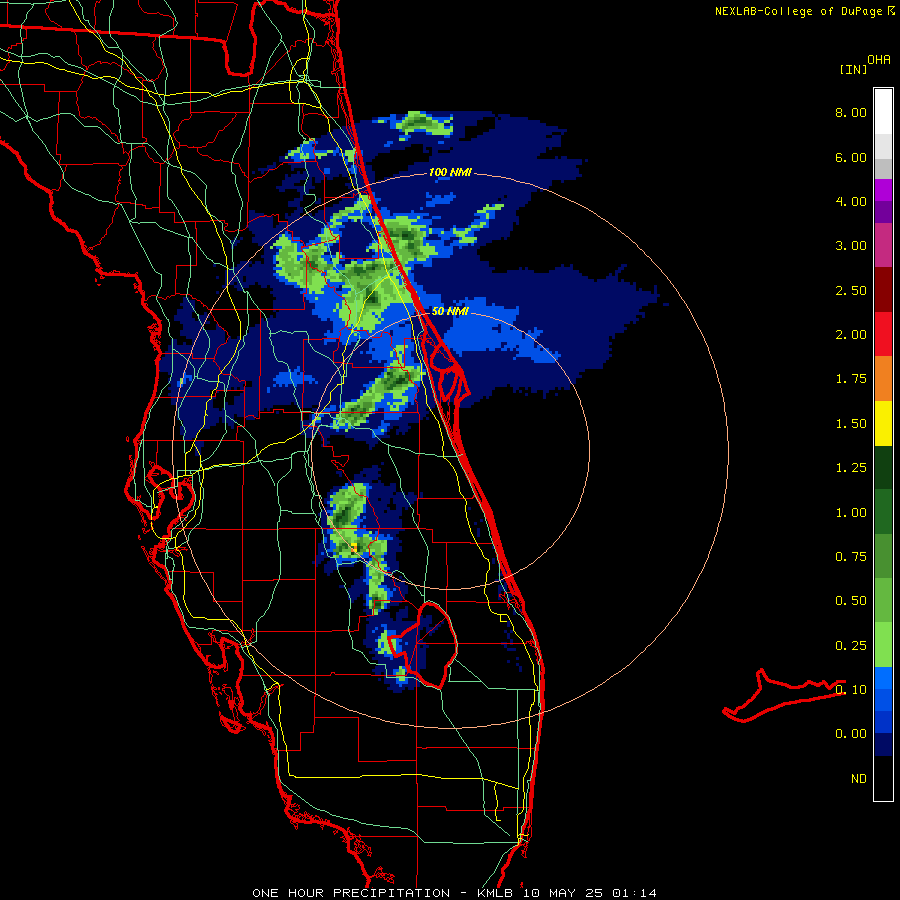Select the bright red legend swatch
Image resolution: width=900 pixels, height=900 pixels.
click(x=883, y=334)
